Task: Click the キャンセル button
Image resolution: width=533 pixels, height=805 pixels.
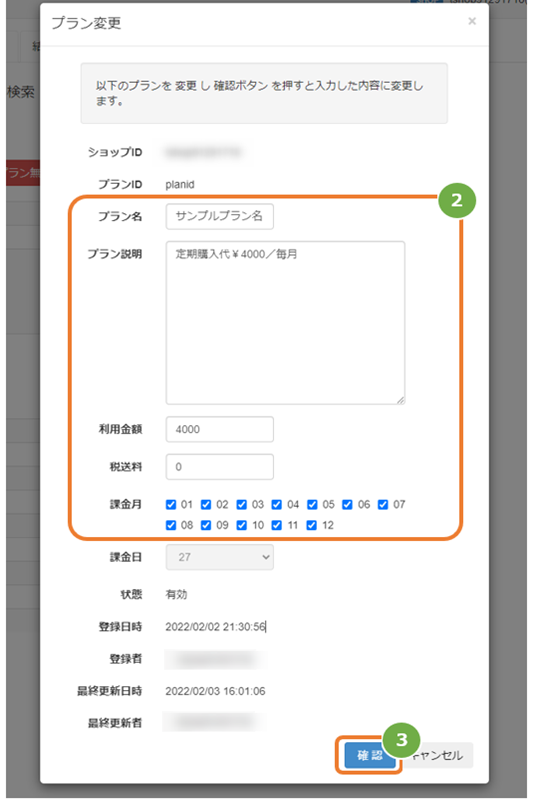Action: [x=440, y=755]
